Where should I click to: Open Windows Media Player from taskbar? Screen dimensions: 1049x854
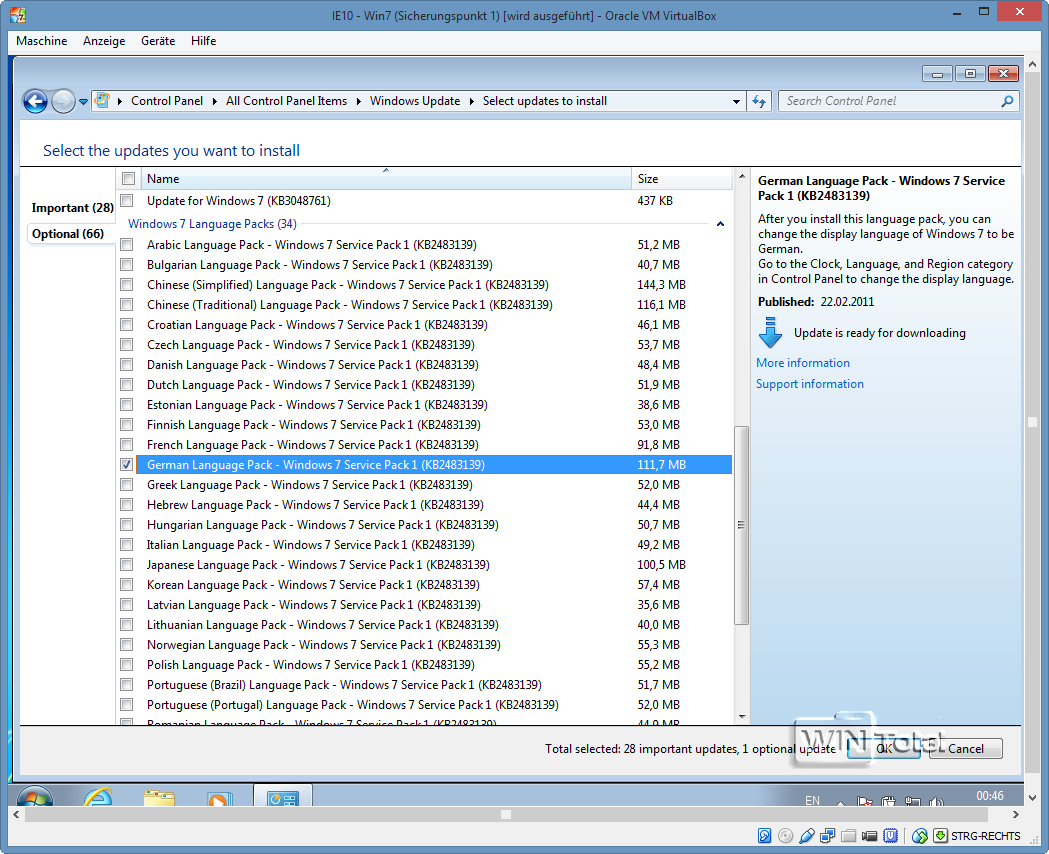(x=219, y=798)
